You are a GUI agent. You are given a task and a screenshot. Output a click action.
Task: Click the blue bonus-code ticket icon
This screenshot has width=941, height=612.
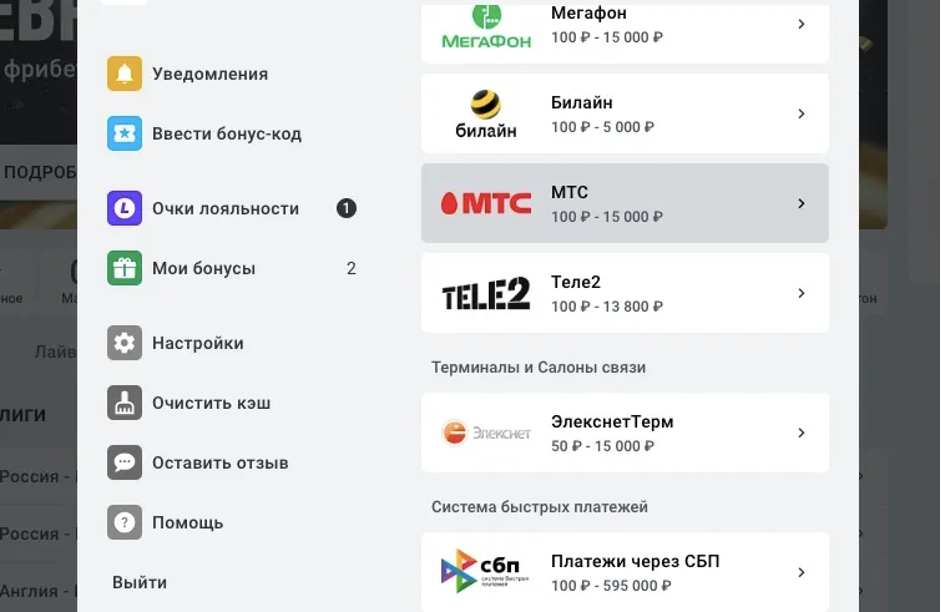point(125,134)
